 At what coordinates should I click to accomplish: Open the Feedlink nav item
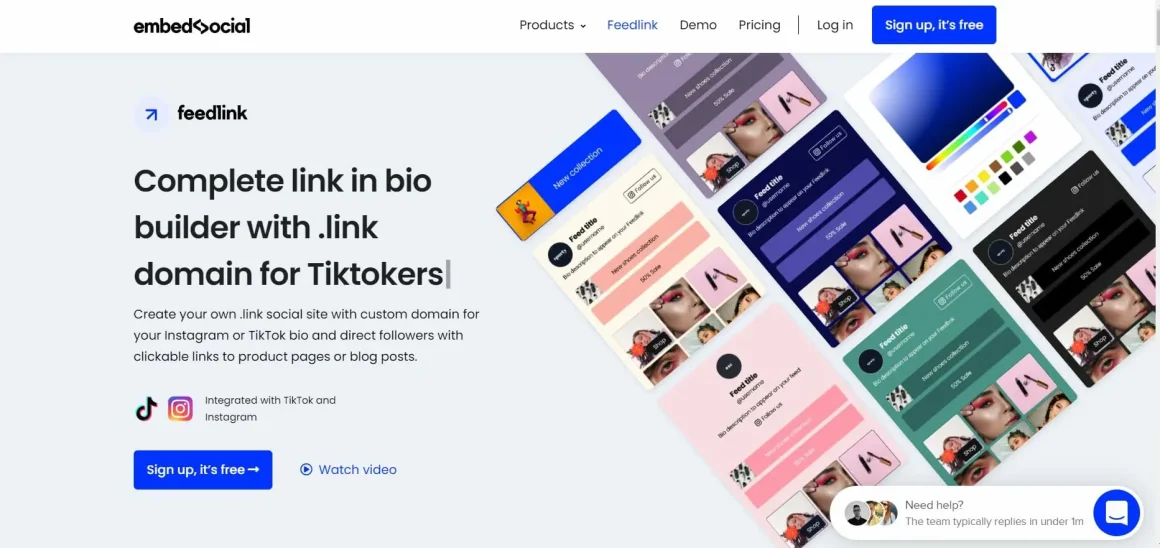click(x=633, y=25)
